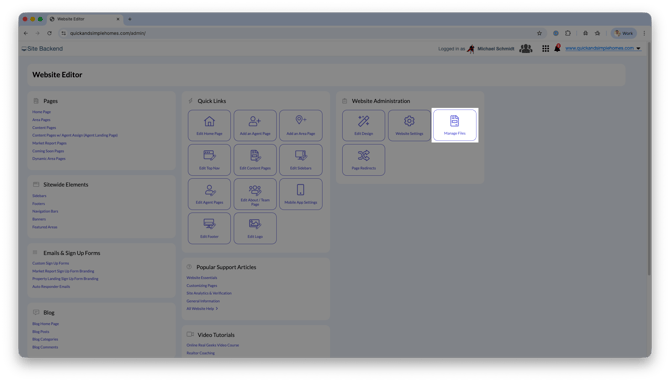This screenshot has width=670, height=382.
Task: Open the Auto Responder Emails link
Action: (51, 286)
